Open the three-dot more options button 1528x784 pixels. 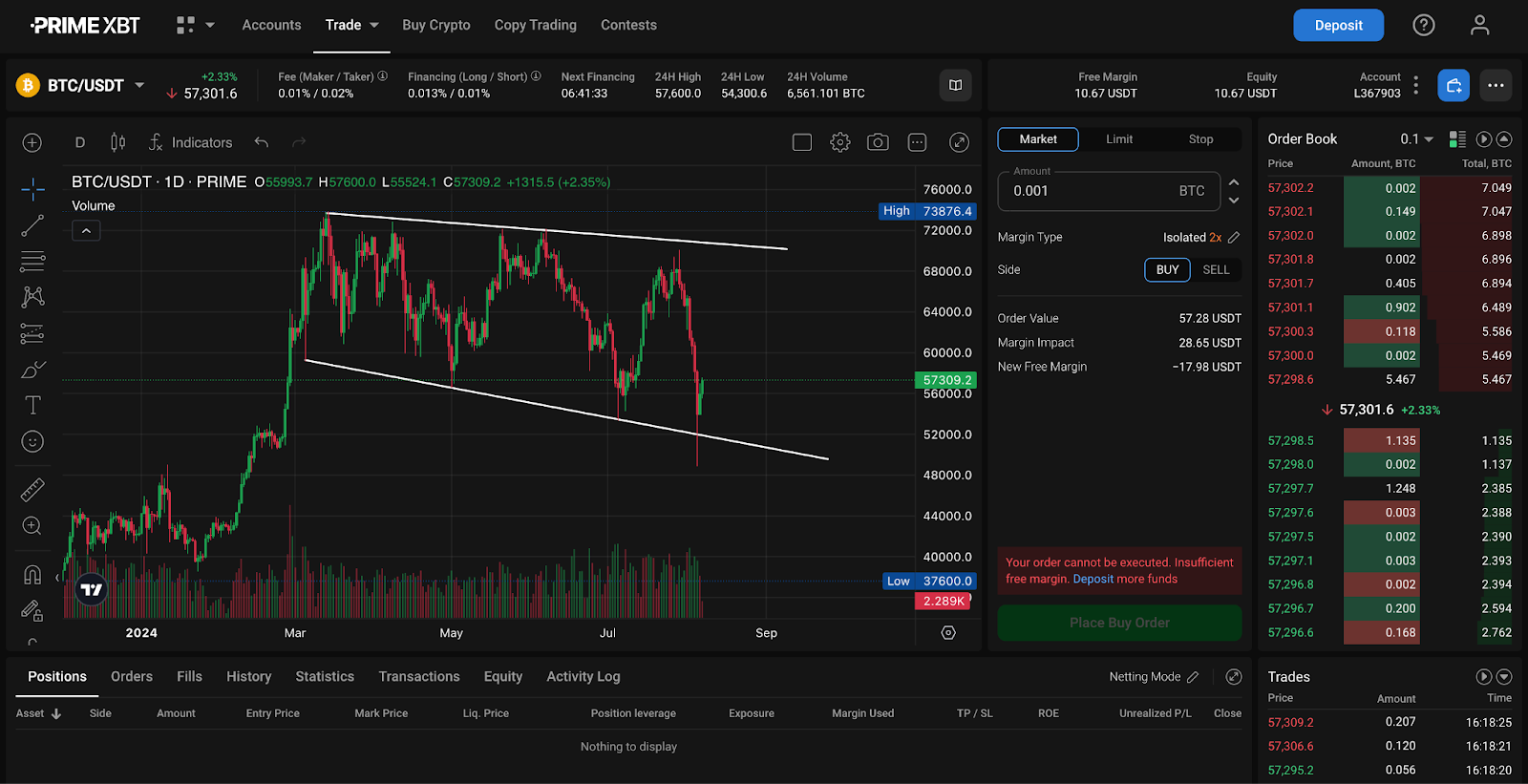click(x=1496, y=85)
